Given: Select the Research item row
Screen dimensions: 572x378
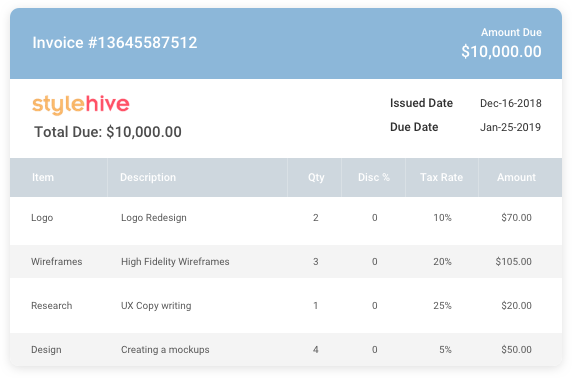Looking at the screenshot, I should (286, 305).
